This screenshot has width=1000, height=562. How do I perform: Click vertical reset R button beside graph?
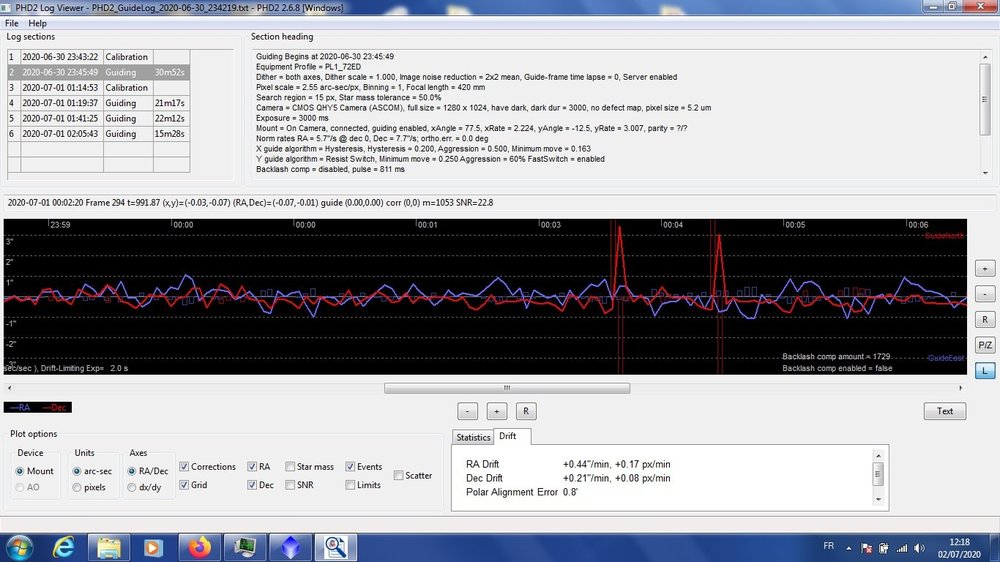[985, 320]
